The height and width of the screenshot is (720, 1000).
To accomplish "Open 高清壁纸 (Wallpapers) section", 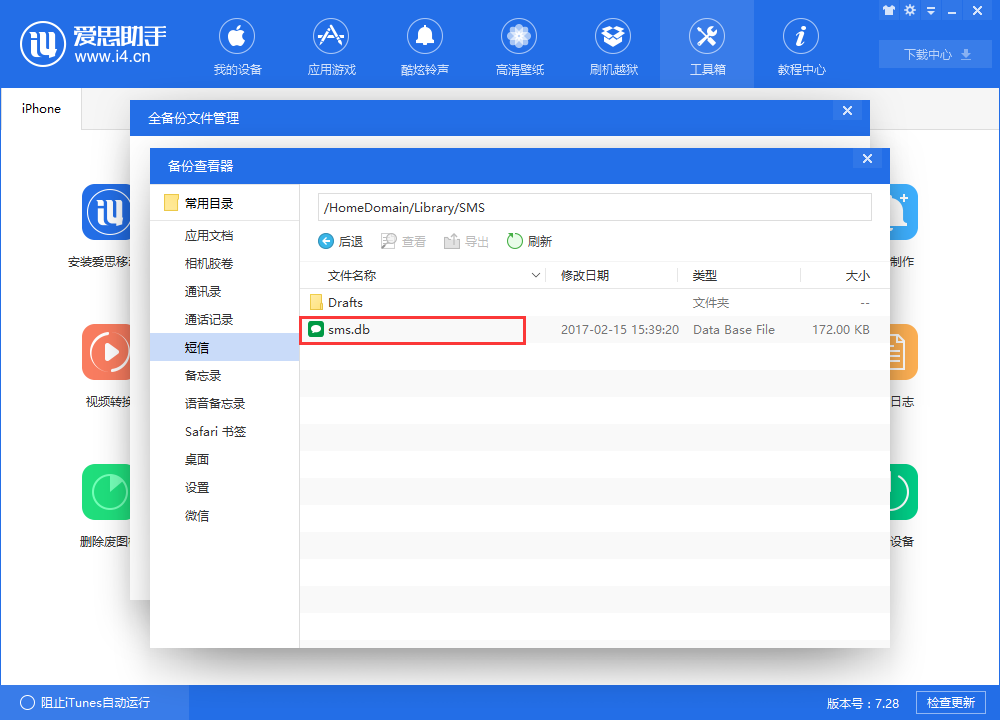I will tap(518, 45).
